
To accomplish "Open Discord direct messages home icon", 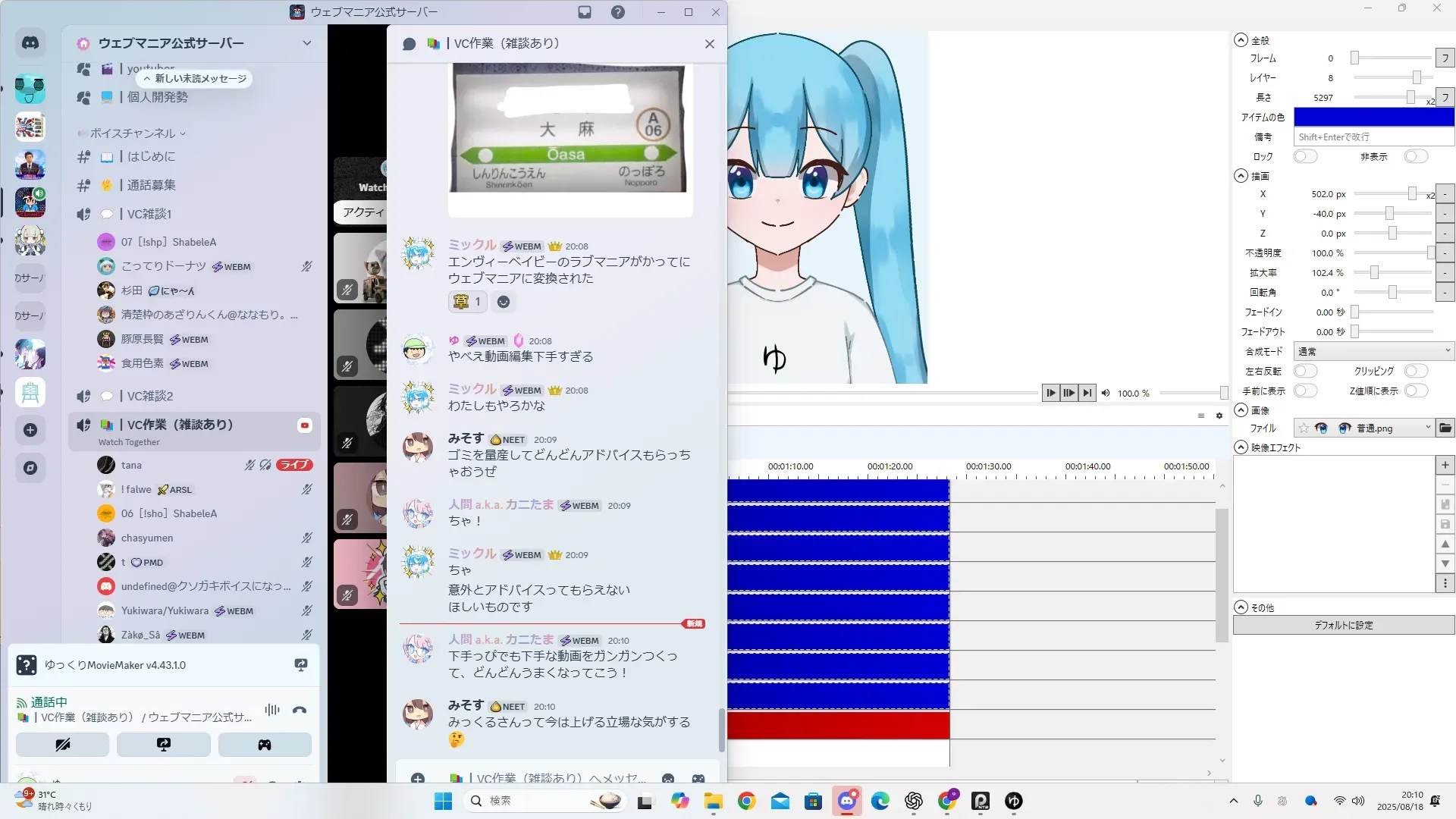I will pos(30,43).
